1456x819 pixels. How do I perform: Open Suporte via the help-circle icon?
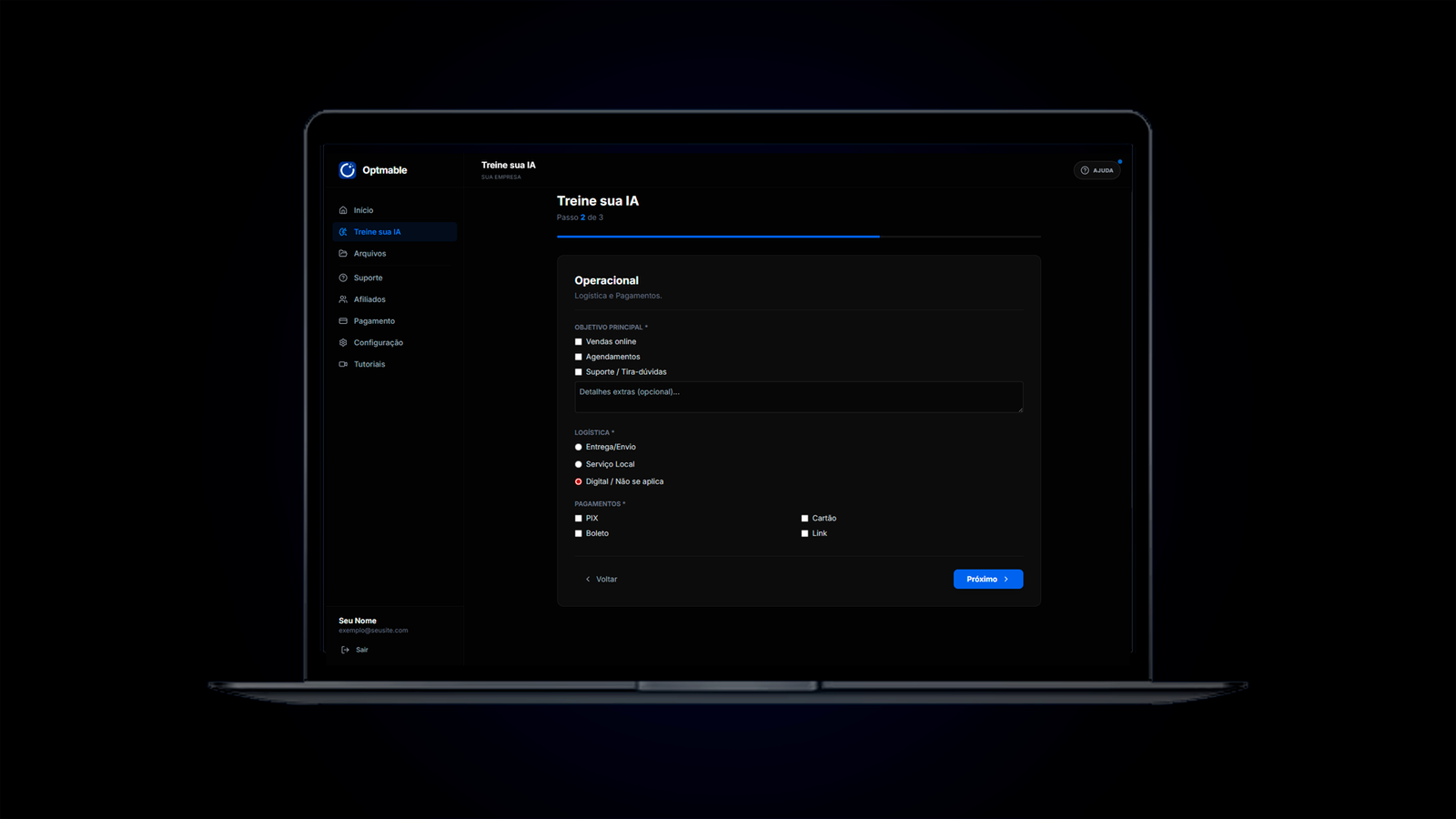(x=343, y=278)
